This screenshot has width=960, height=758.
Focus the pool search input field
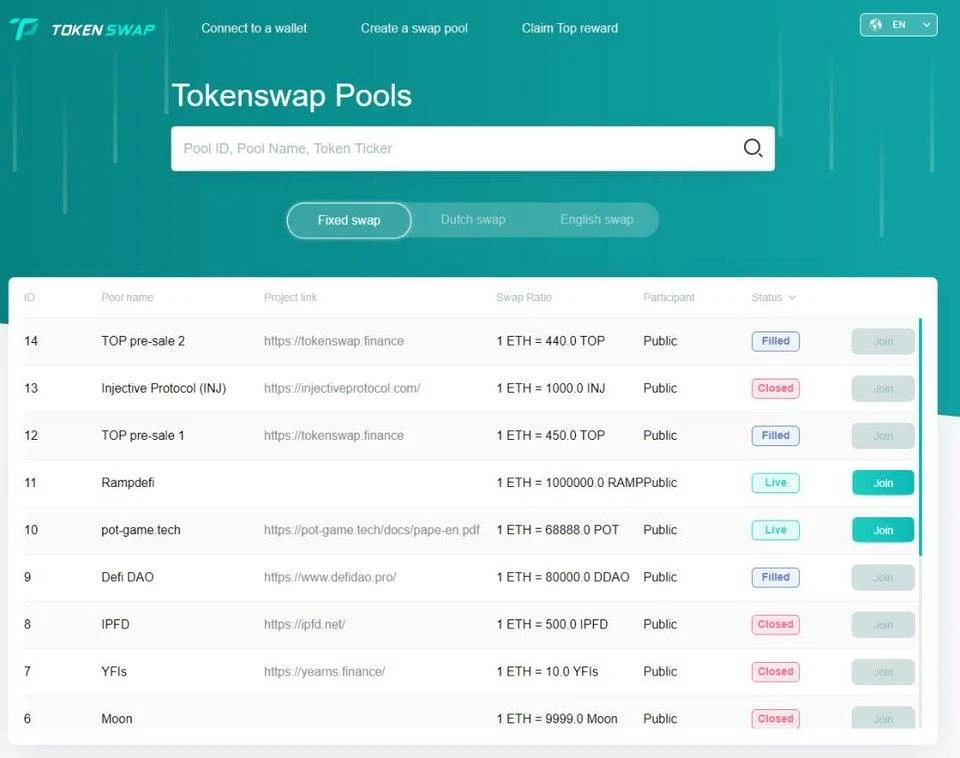[473, 149]
